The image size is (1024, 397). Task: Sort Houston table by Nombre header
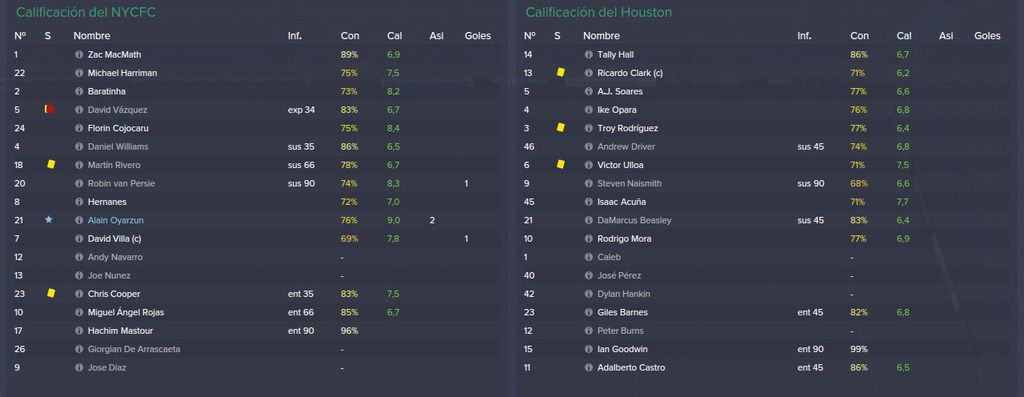[601, 36]
